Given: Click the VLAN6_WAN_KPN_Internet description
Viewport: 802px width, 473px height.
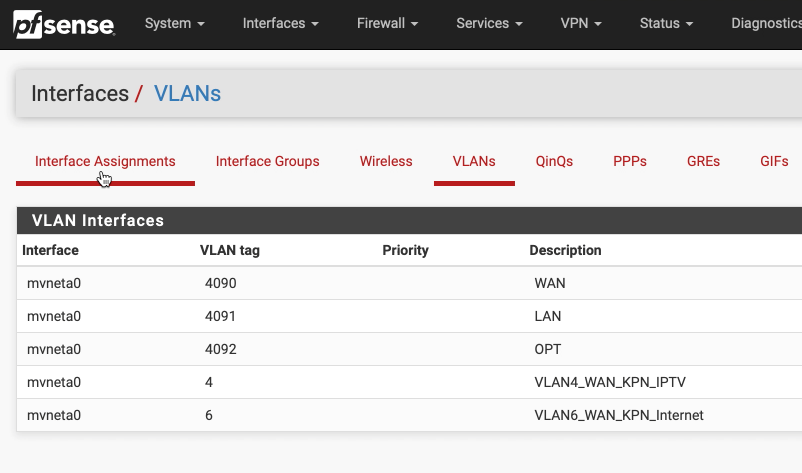Looking at the screenshot, I should pos(619,415).
